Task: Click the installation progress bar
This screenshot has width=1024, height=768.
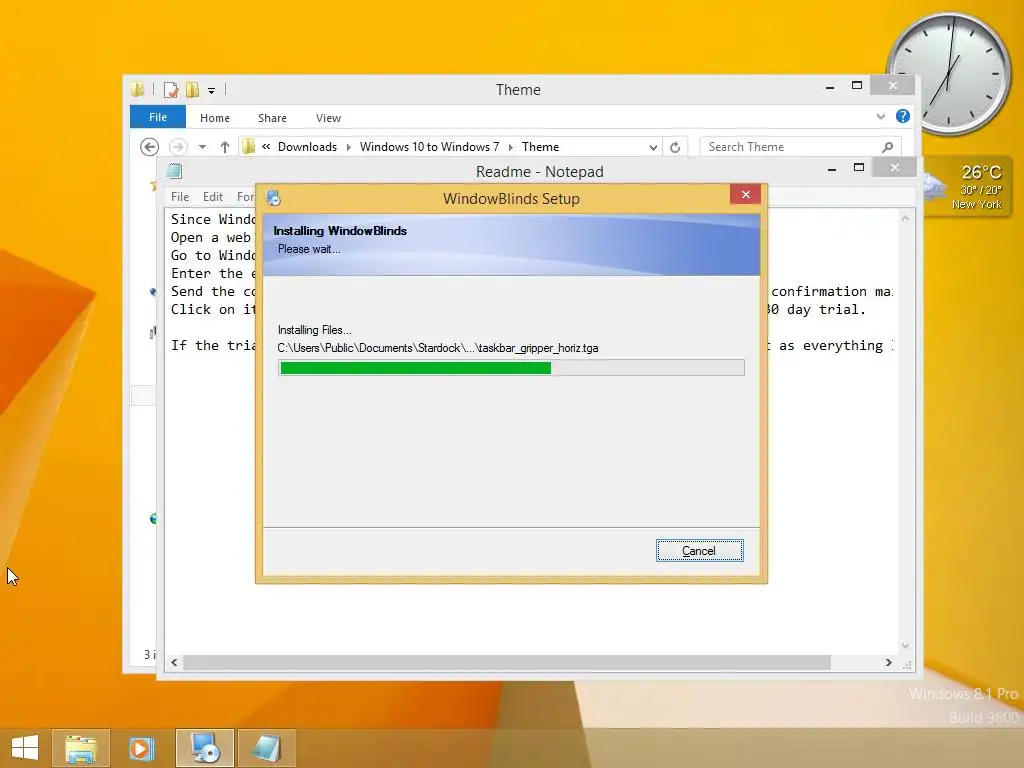Action: pos(511,368)
